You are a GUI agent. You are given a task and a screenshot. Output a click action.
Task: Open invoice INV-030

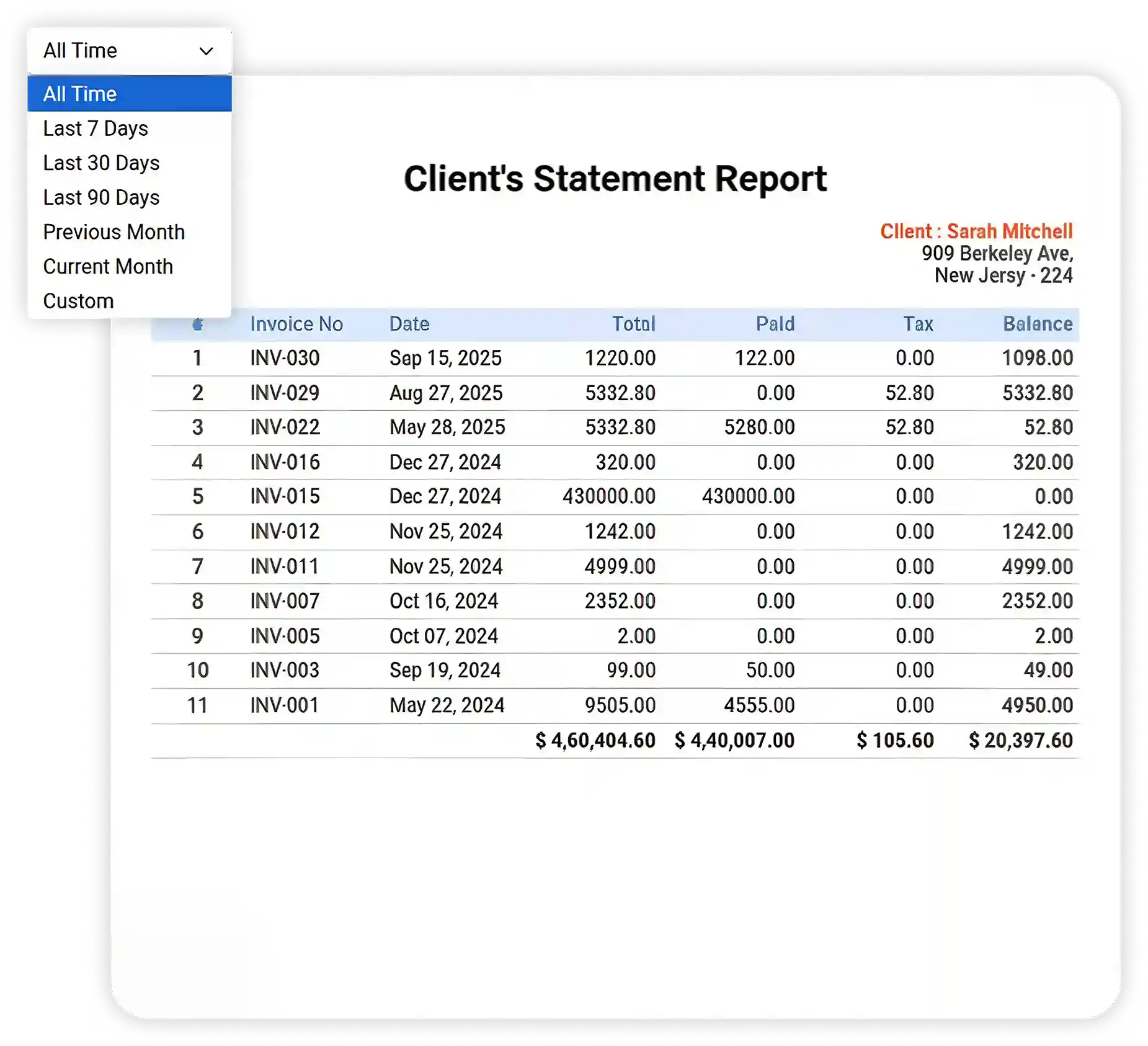[285, 358]
